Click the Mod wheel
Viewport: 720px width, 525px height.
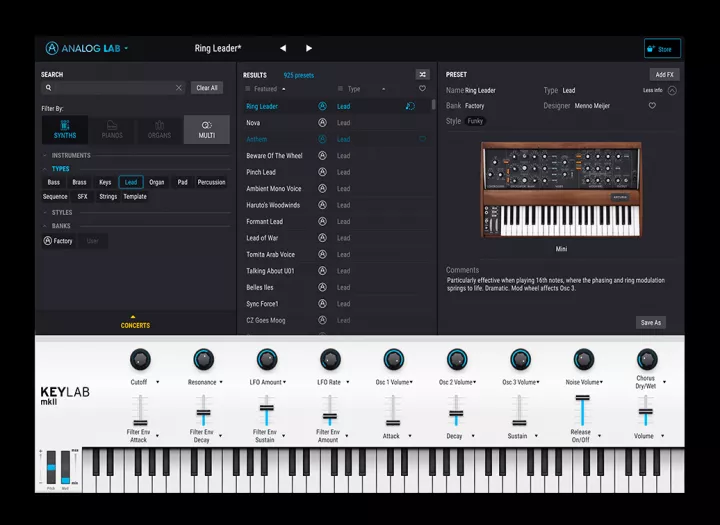tap(66, 467)
